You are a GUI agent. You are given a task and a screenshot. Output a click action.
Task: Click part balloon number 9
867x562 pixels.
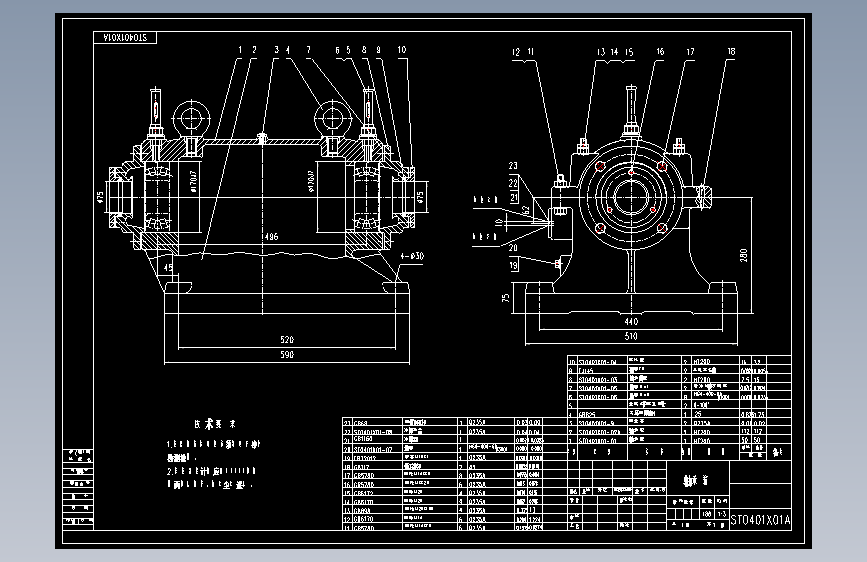click(x=378, y=50)
